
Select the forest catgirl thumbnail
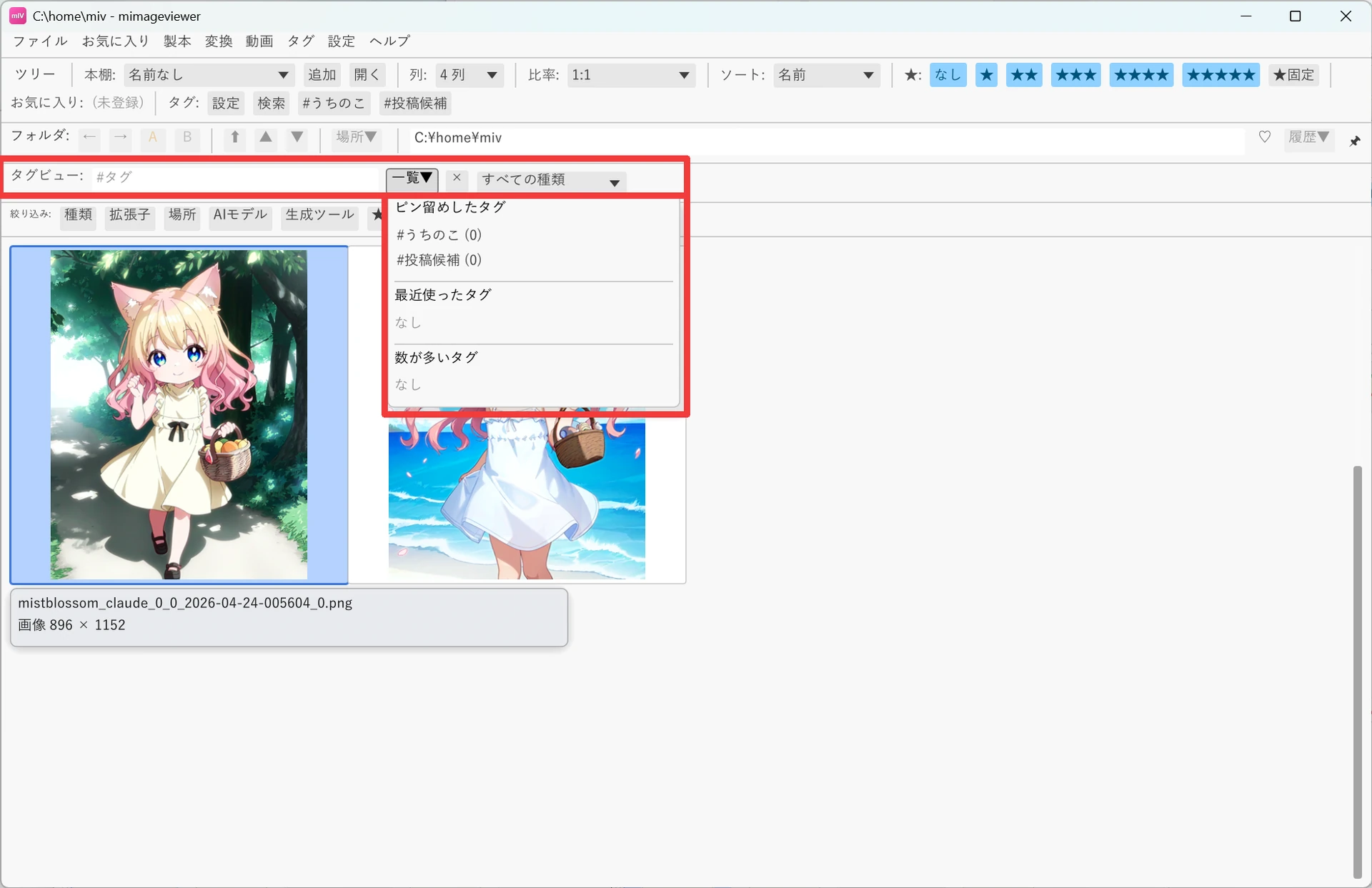(x=179, y=414)
